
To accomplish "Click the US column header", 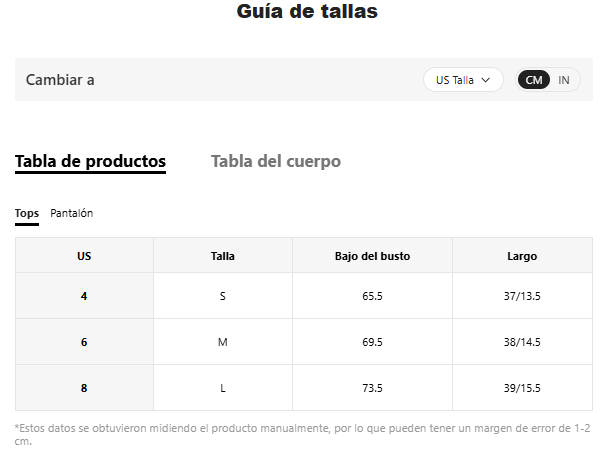I will point(84,256).
